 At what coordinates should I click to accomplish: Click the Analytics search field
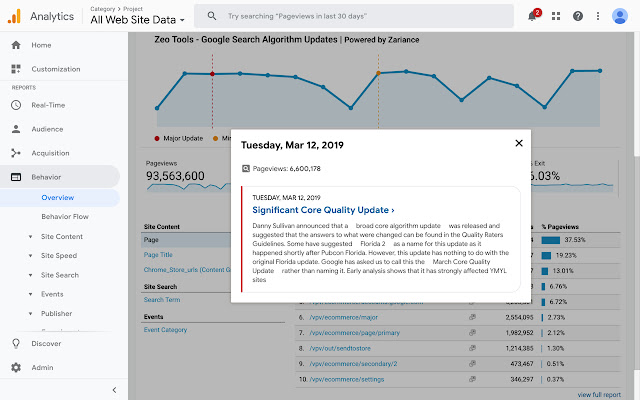[x=350, y=16]
